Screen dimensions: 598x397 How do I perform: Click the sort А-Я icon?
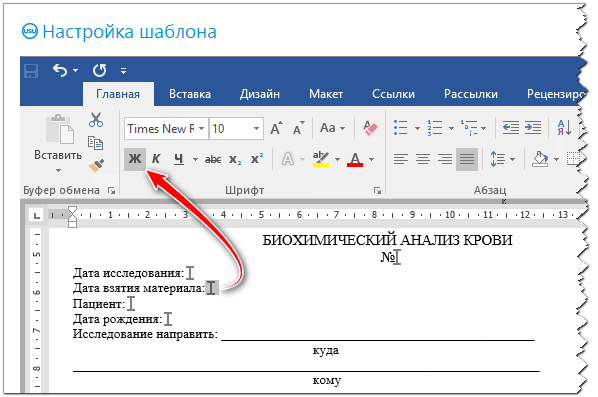(564, 127)
